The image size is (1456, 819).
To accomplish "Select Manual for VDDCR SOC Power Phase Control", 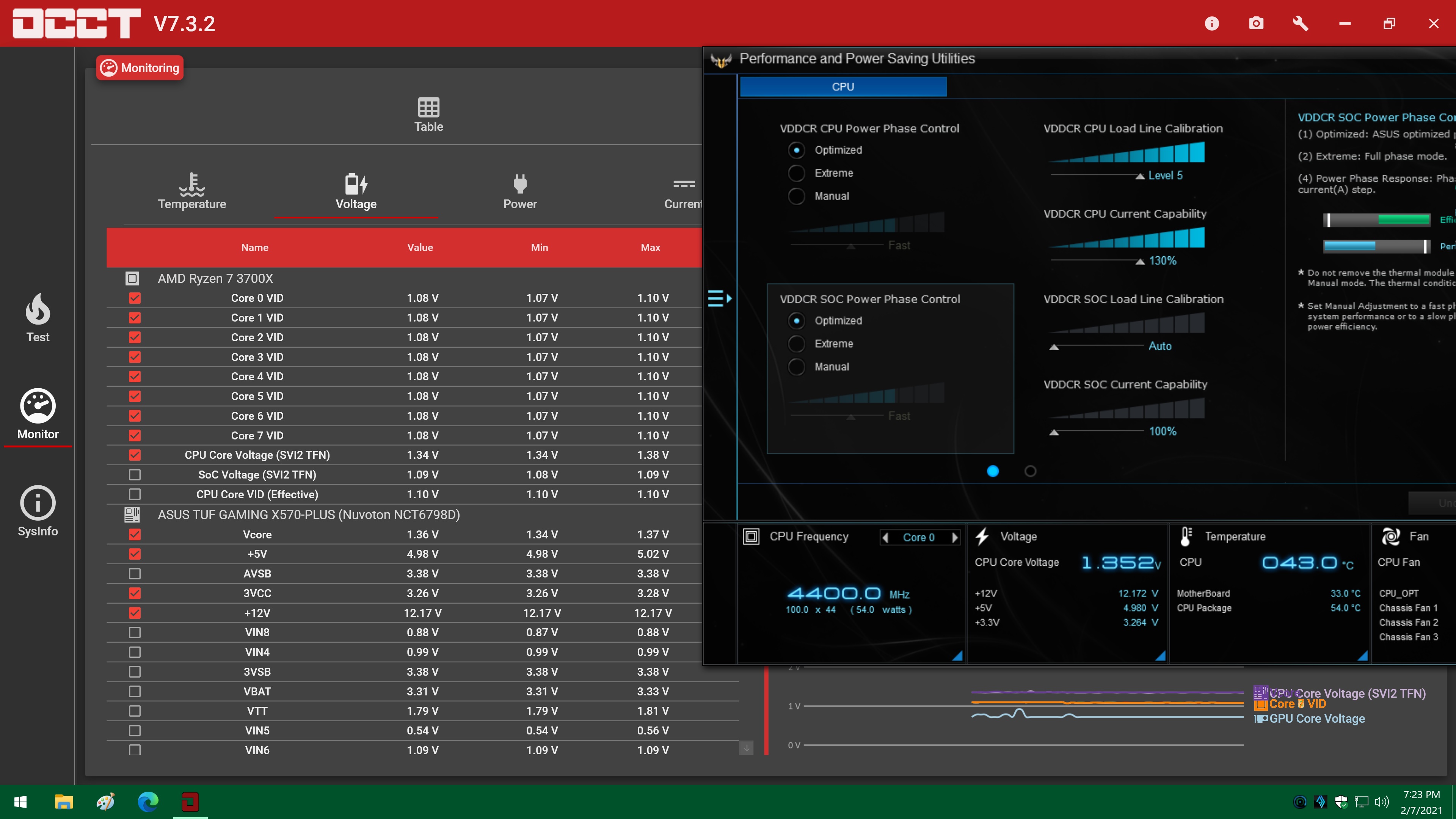I will pyautogui.click(x=796, y=367).
